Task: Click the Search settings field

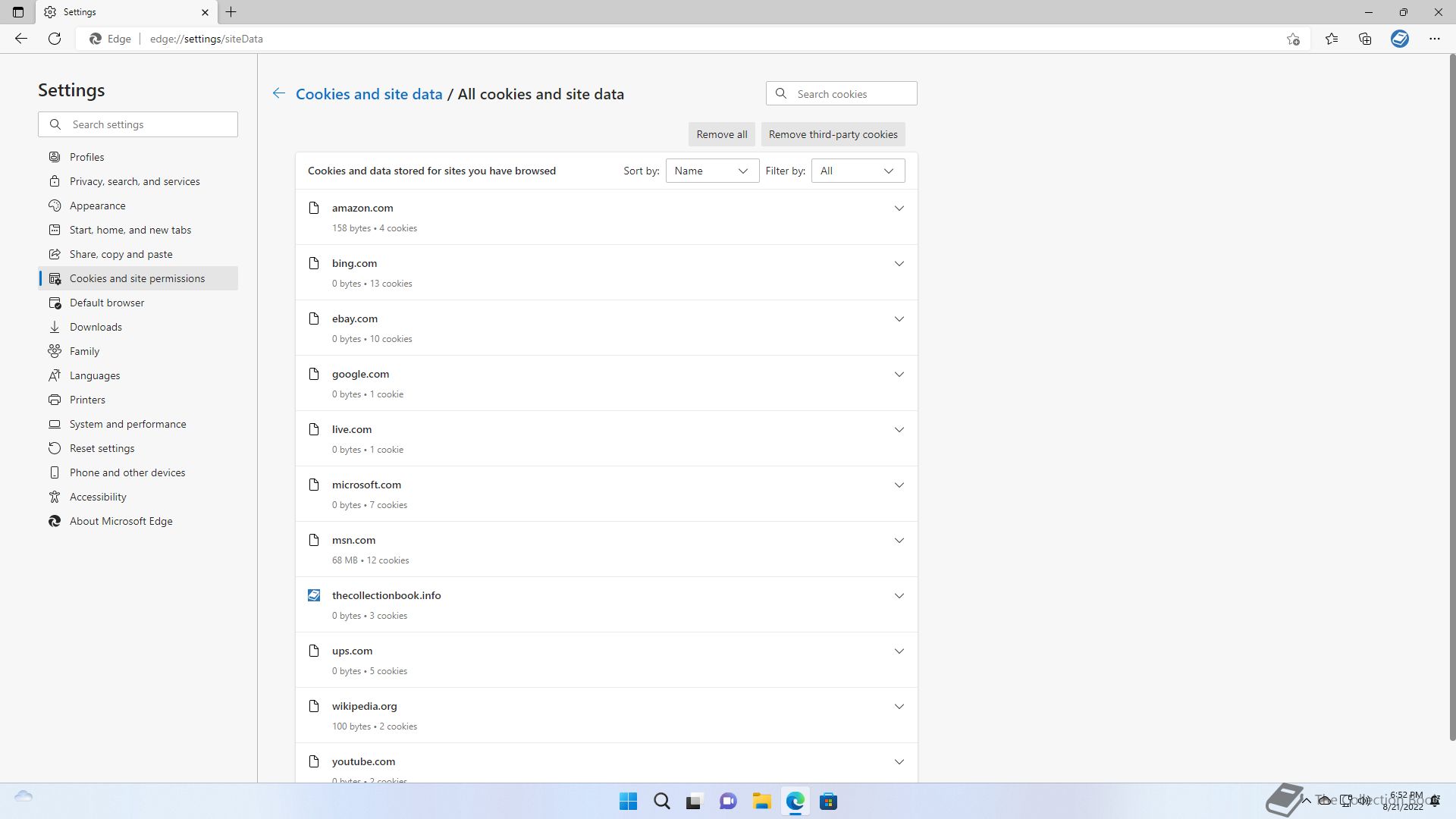Action: pyautogui.click(x=138, y=124)
